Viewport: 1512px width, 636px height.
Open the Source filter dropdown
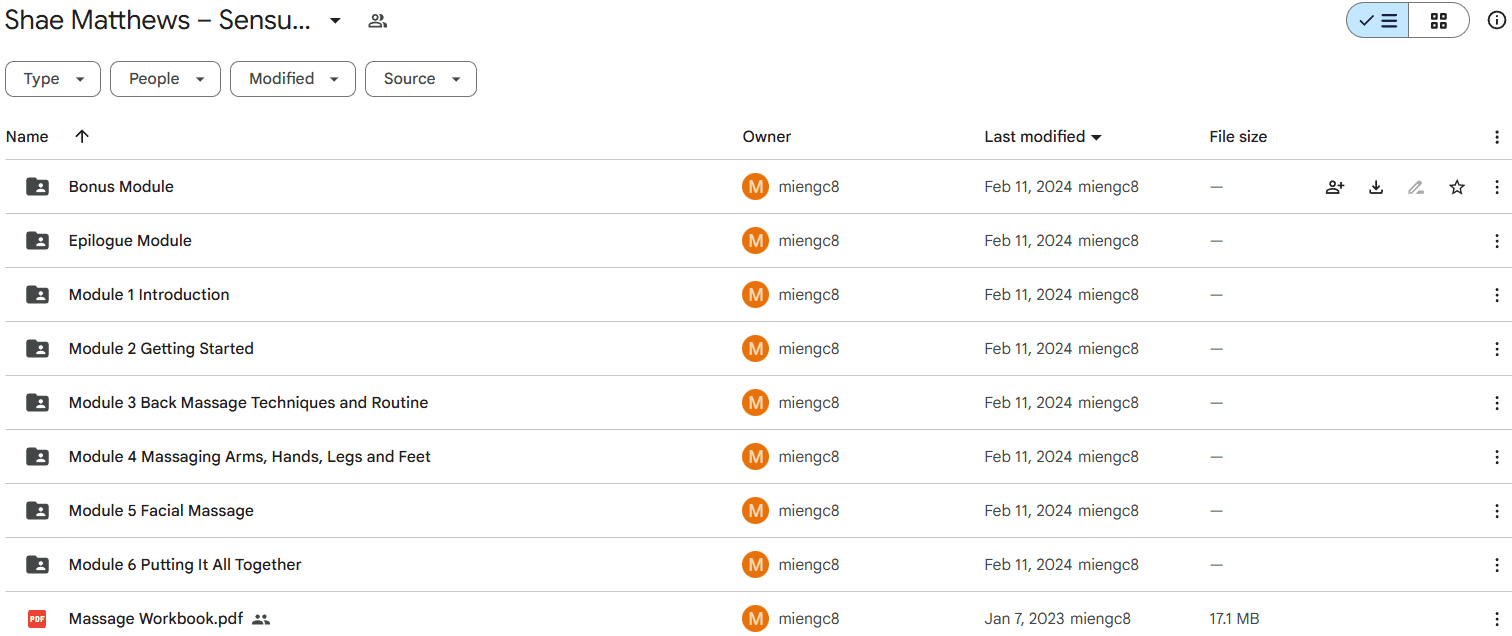421,79
